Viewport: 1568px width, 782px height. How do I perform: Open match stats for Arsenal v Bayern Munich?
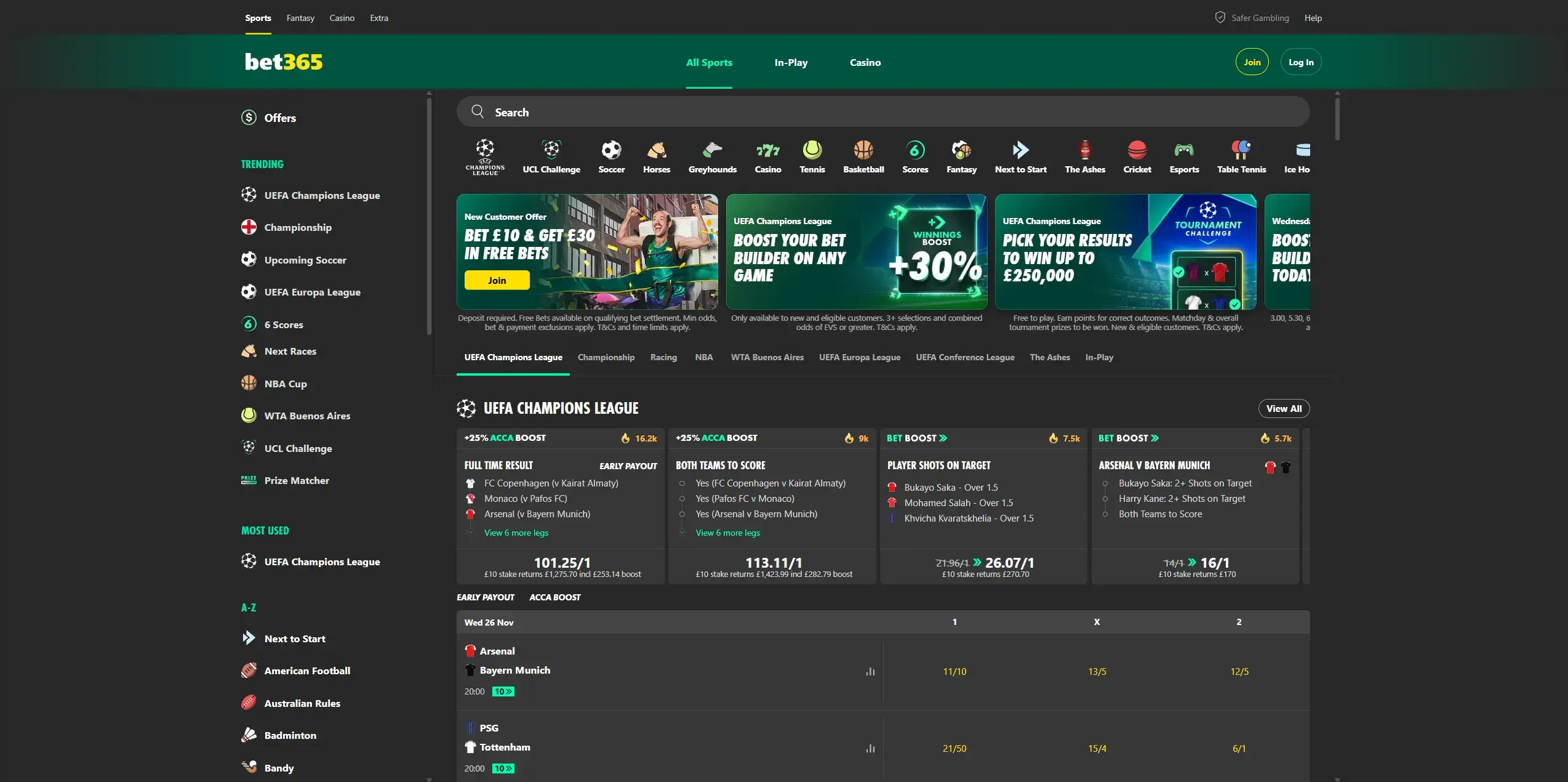[870, 671]
